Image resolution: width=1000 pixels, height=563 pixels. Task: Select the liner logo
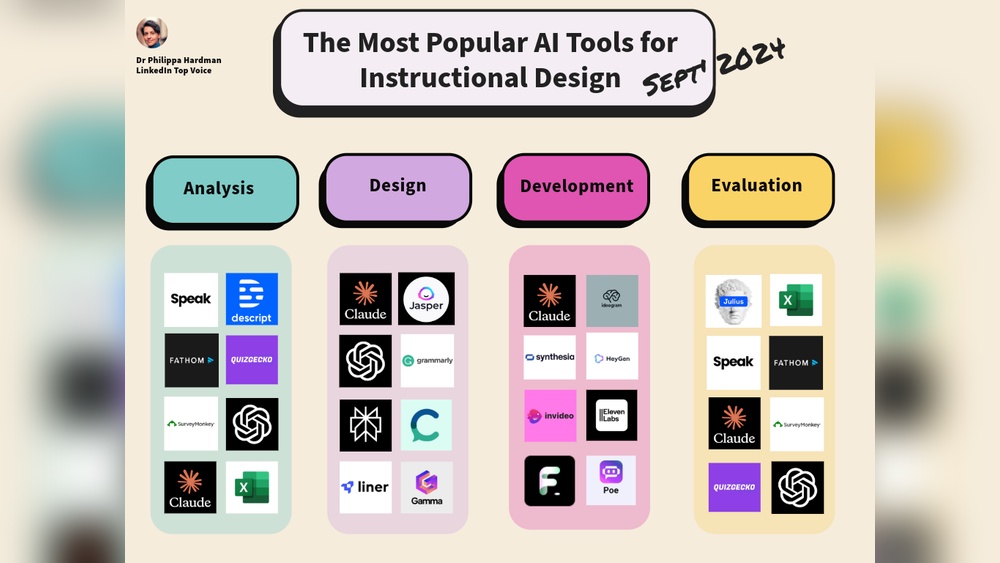365,488
